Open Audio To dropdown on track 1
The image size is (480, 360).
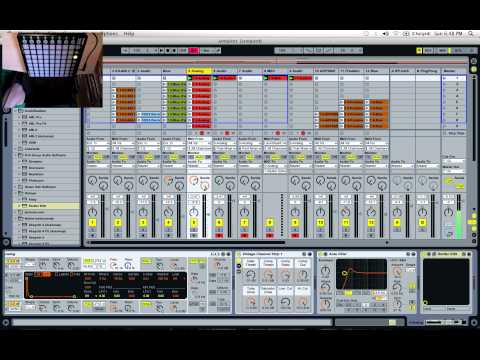(98, 166)
